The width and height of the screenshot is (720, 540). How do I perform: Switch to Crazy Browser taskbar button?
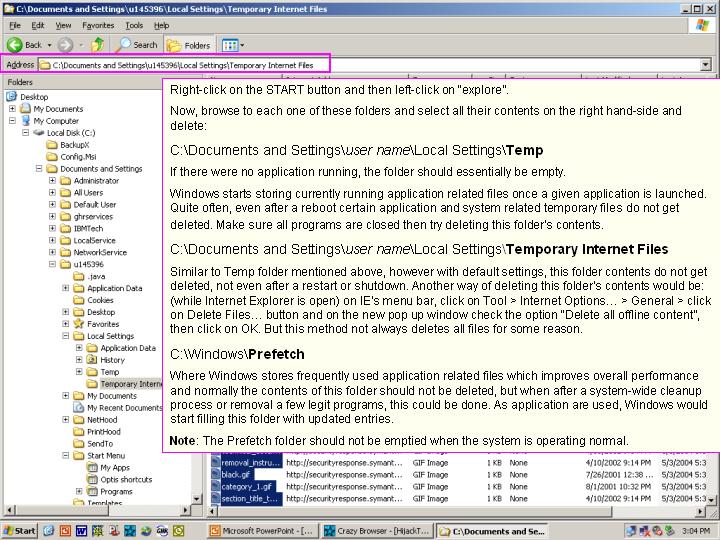(x=377, y=531)
